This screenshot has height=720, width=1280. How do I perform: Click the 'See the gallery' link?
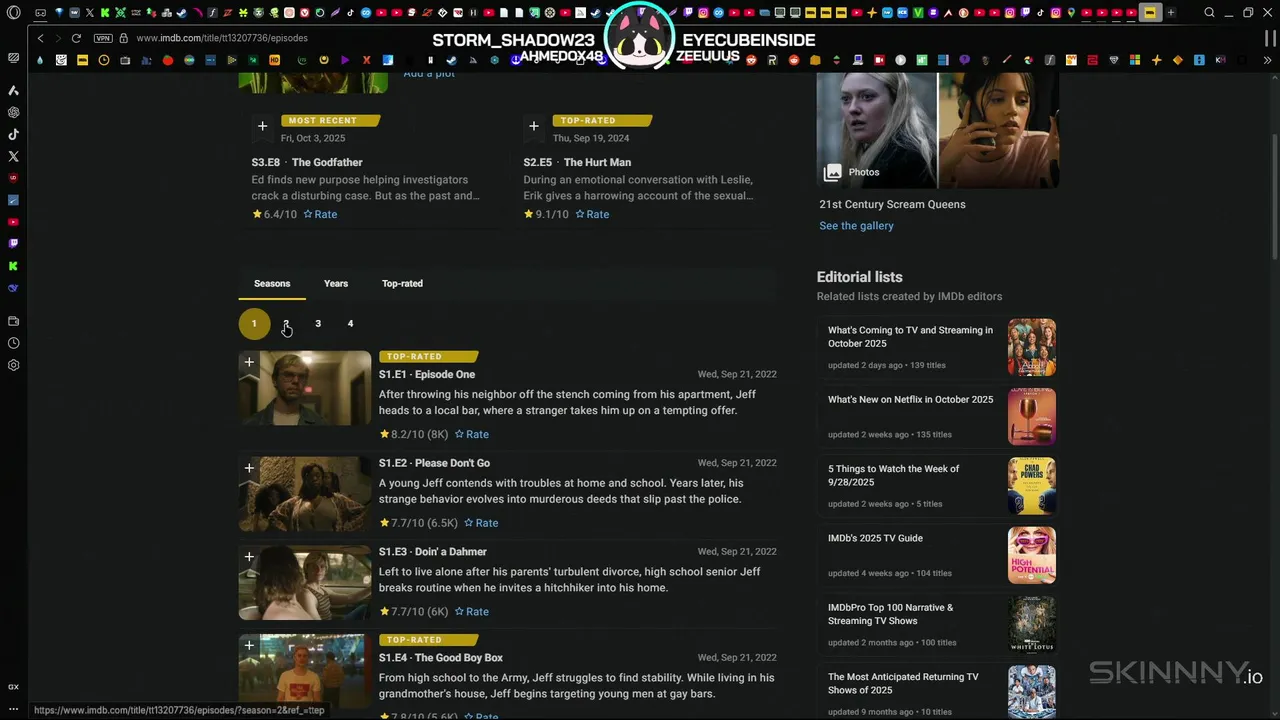(856, 226)
